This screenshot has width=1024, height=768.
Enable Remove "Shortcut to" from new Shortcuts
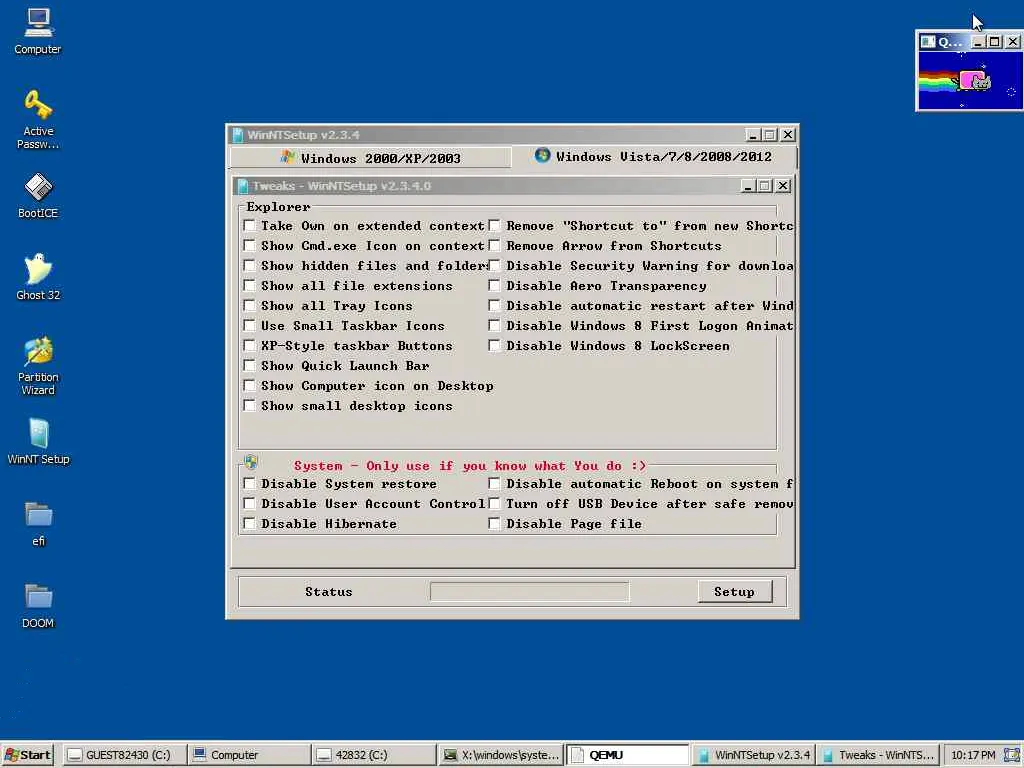coord(494,226)
